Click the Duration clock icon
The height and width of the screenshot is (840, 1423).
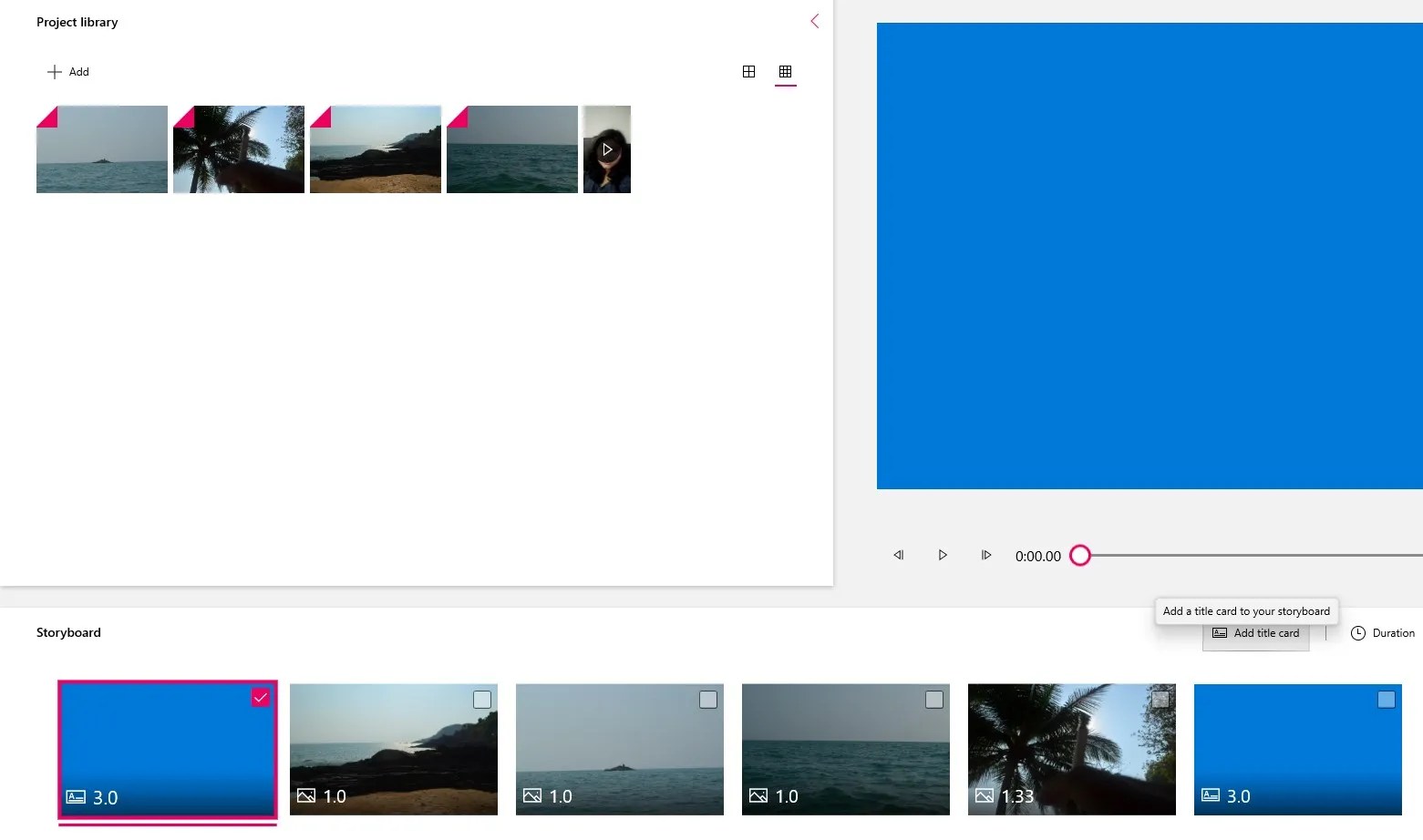pos(1359,632)
